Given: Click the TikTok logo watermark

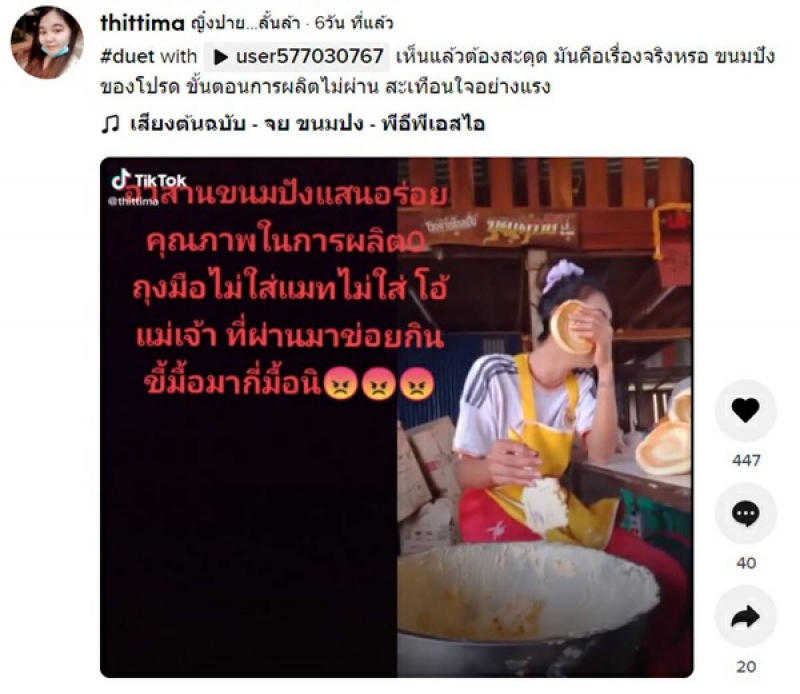Looking at the screenshot, I should click(x=149, y=180).
